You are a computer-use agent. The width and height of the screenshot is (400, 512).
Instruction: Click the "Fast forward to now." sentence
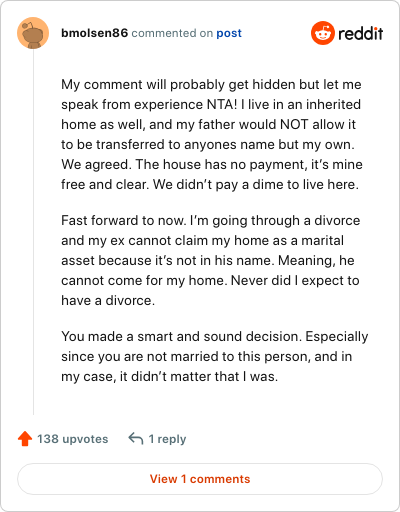124,220
